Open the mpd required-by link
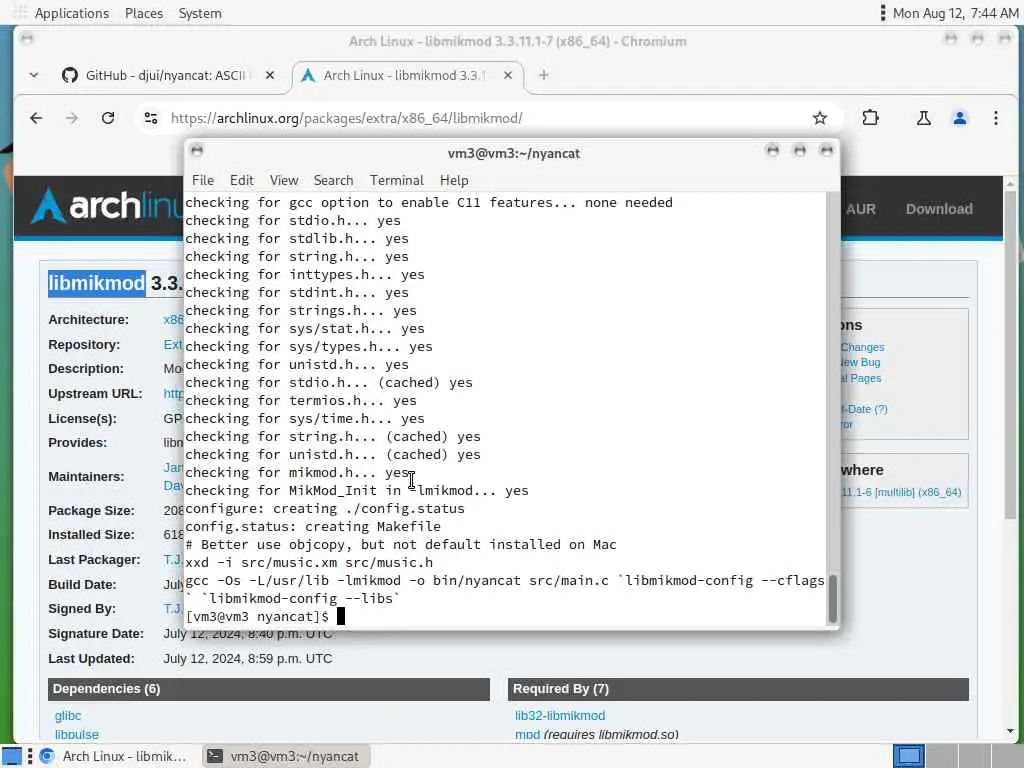1024x768 pixels. click(527, 735)
